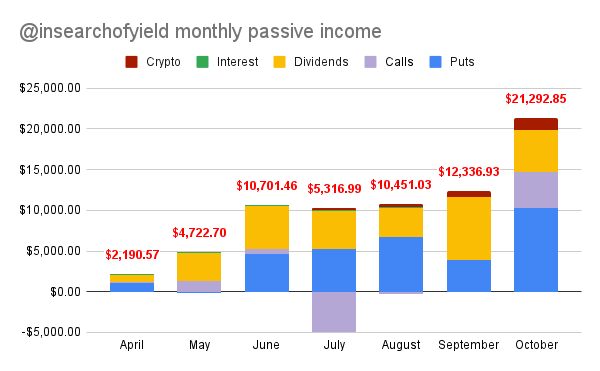Click the chart title '@insearchofyield monthly passive income'
This screenshot has width=600, height=371.
[x=200, y=32]
